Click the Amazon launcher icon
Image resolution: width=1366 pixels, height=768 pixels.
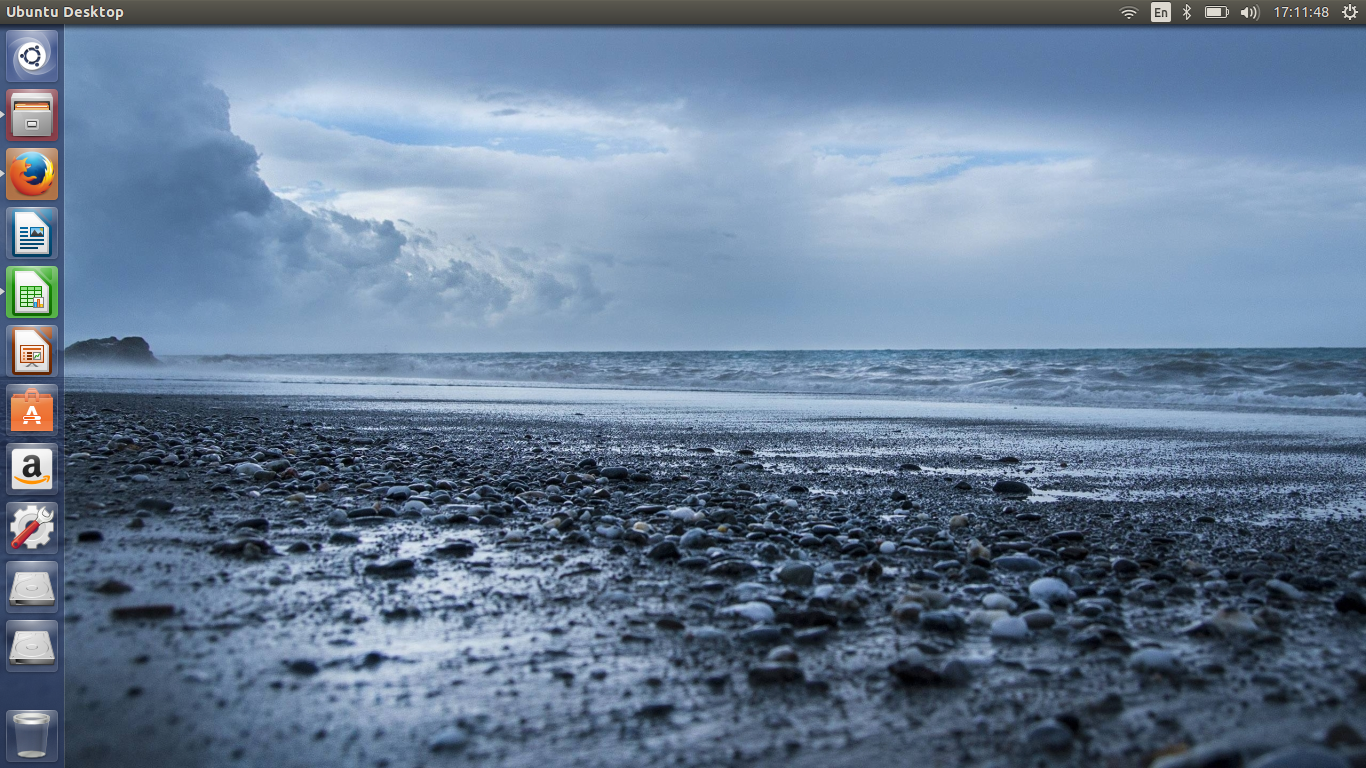pyautogui.click(x=32, y=469)
